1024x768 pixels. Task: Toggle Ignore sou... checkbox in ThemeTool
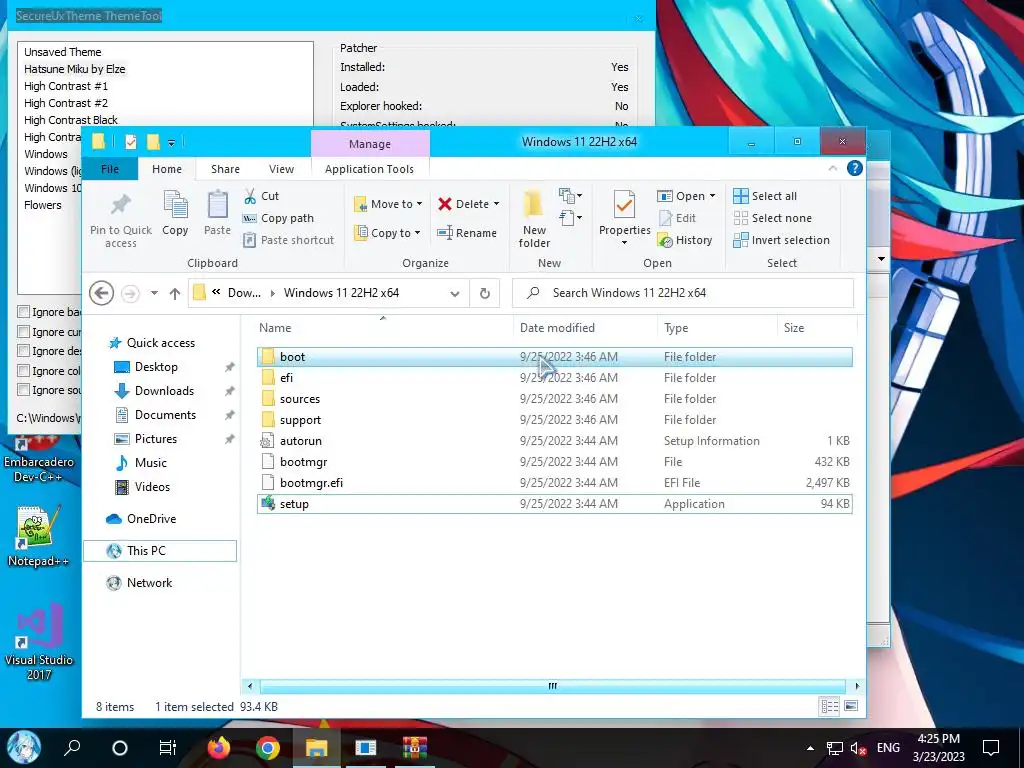click(24, 390)
